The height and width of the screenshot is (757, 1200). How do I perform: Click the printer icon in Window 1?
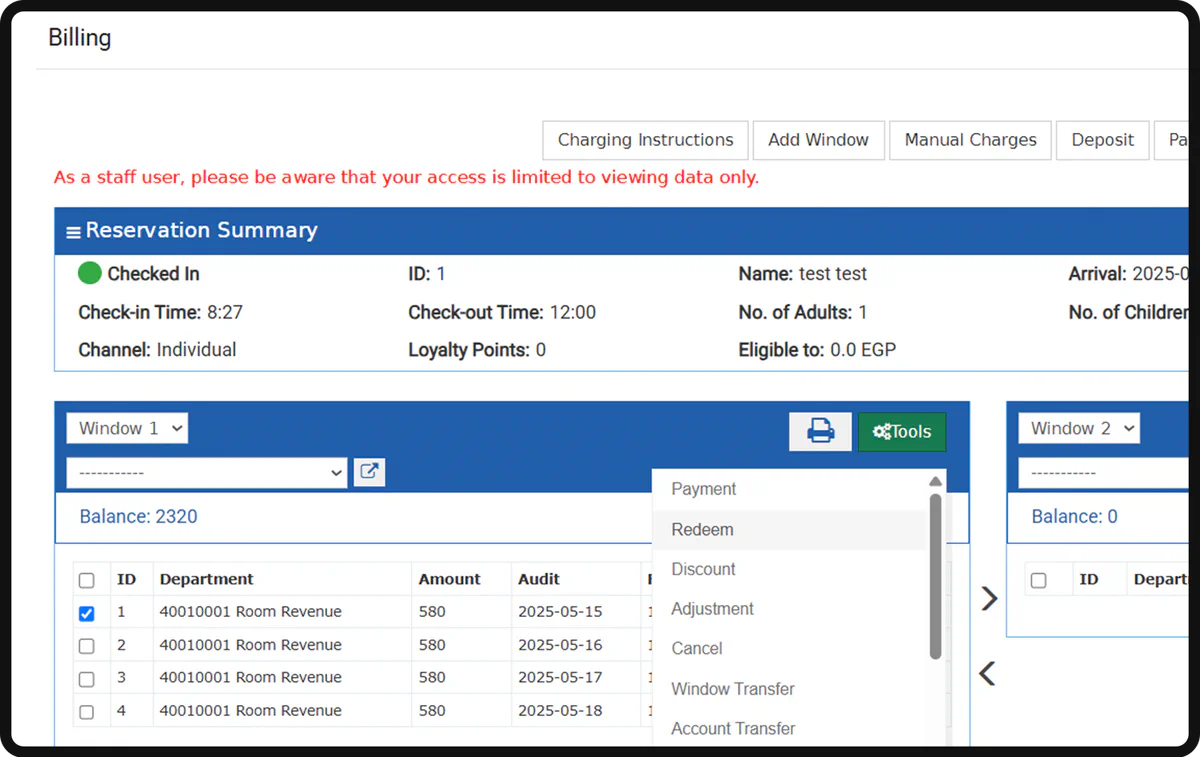(820, 431)
